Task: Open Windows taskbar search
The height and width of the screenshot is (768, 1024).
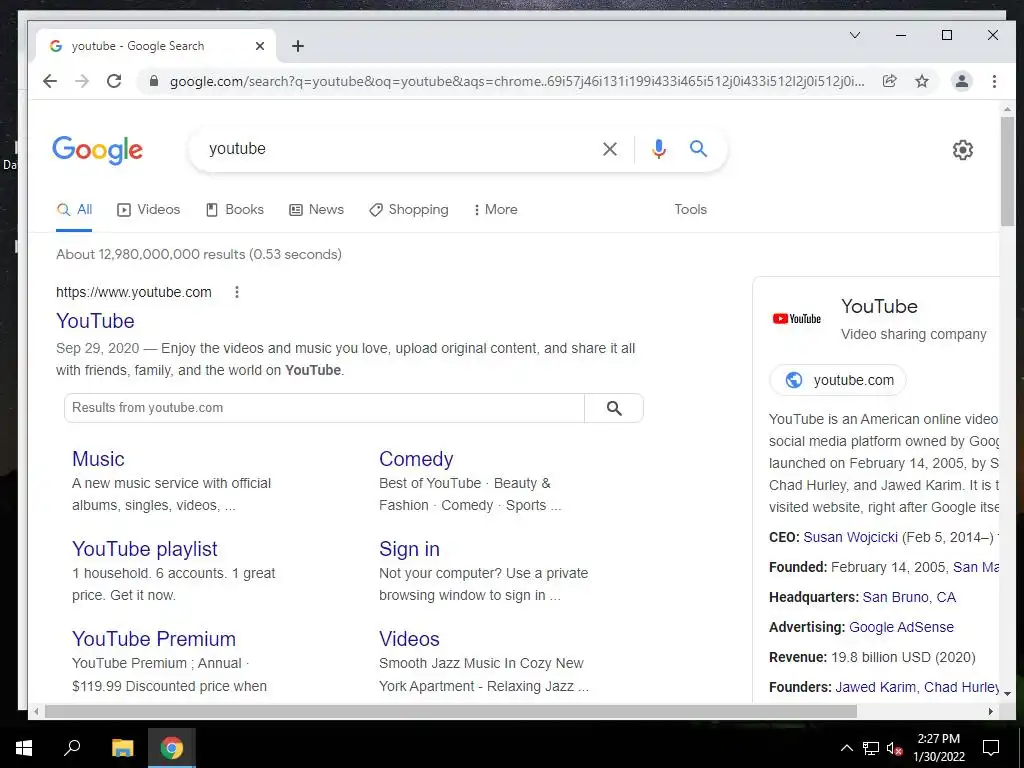Action: click(x=72, y=748)
